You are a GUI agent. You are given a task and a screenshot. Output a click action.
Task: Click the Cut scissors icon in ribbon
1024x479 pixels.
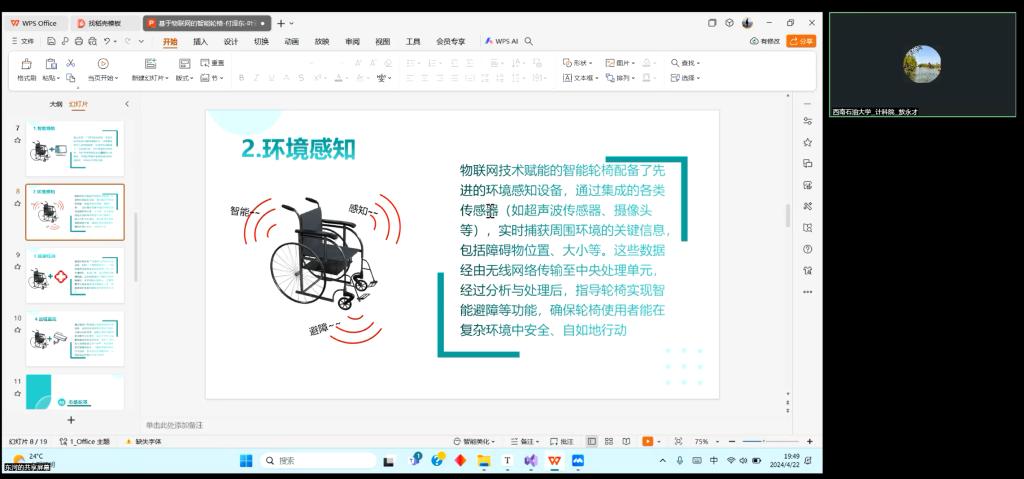[71, 63]
